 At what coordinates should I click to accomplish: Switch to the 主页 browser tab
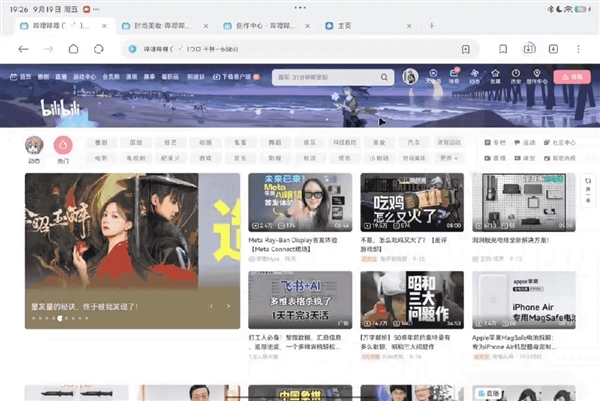click(x=343, y=25)
